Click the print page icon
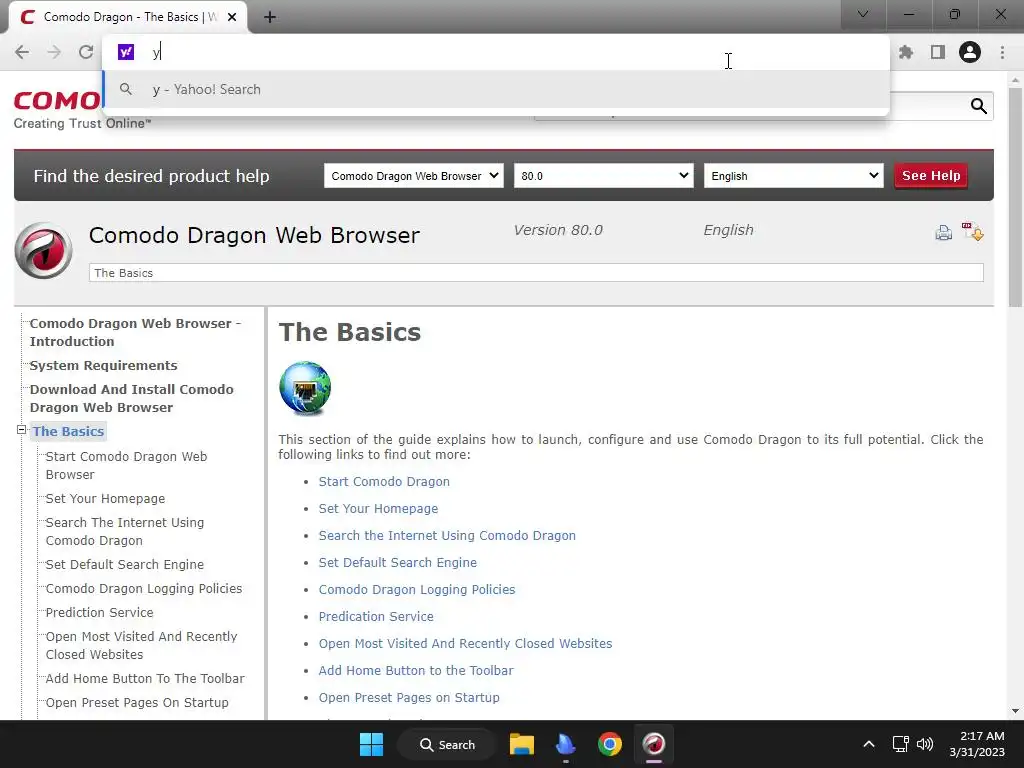Screen dimensions: 1024x768 tap(944, 232)
